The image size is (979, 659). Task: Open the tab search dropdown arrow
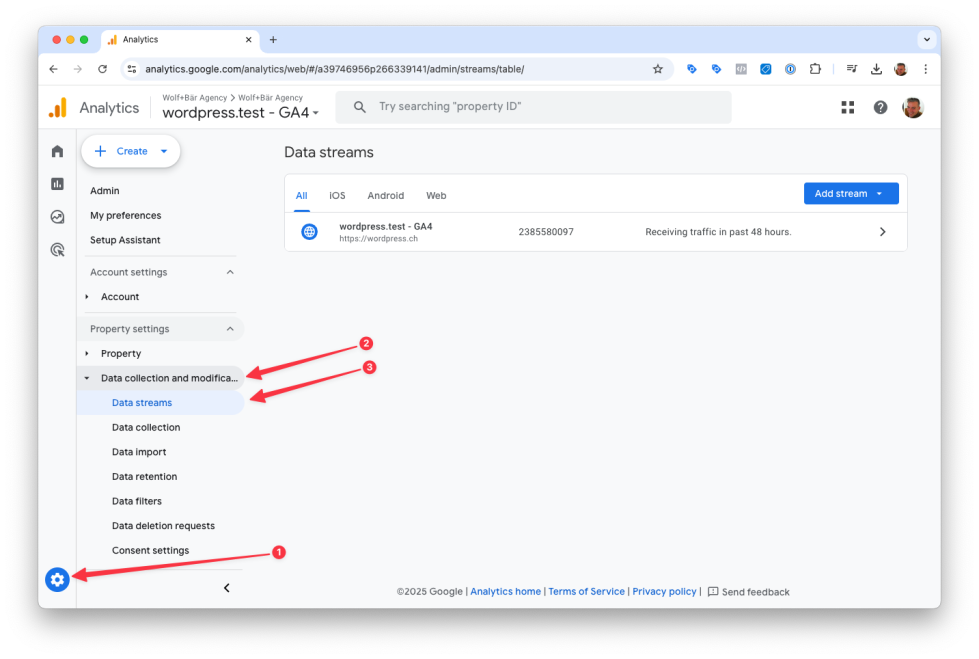click(927, 39)
